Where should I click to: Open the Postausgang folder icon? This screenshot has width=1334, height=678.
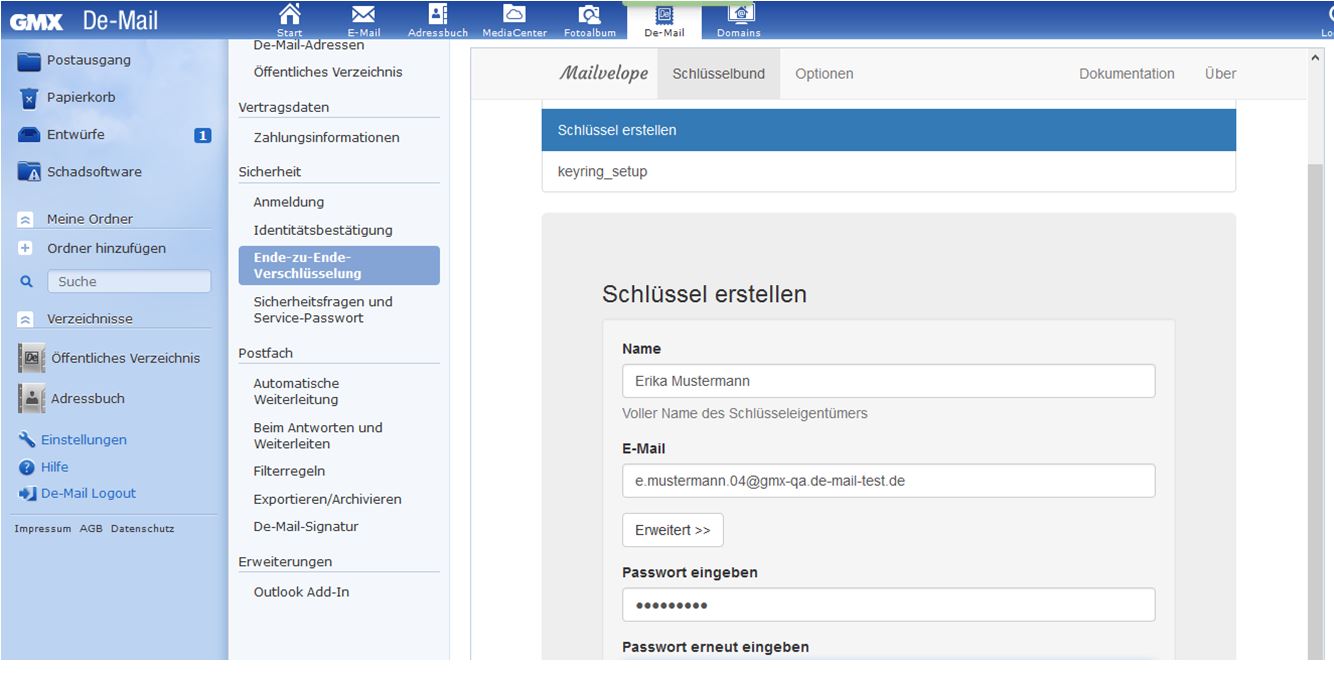29,61
